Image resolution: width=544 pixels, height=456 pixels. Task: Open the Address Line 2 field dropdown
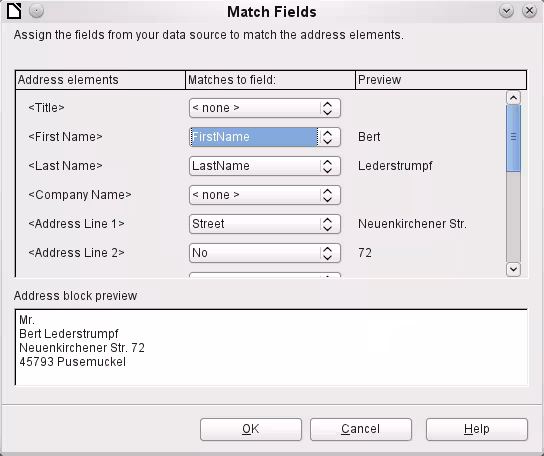tap(265, 253)
